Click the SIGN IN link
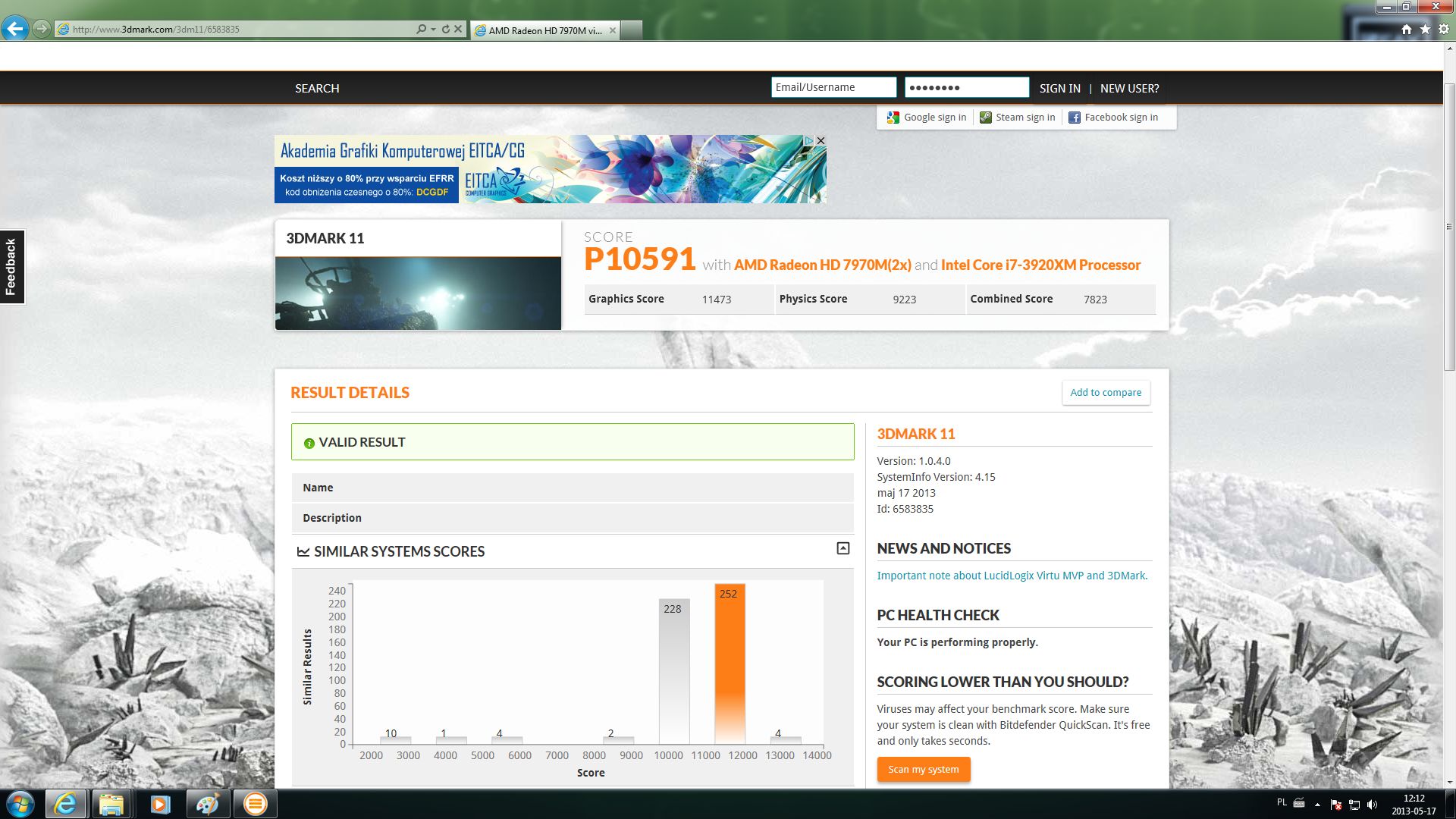The width and height of the screenshot is (1456, 819). [1059, 88]
